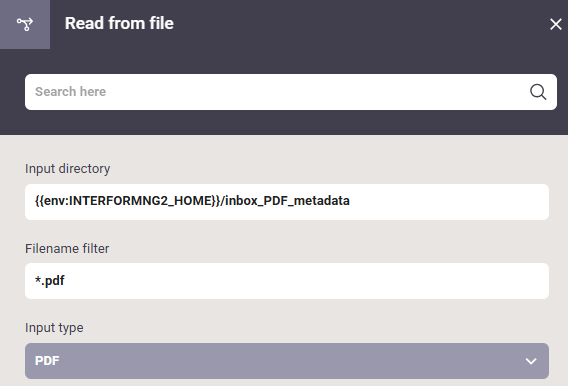Open the Input type dropdown showing PDF
The width and height of the screenshot is (568, 386).
[287, 361]
